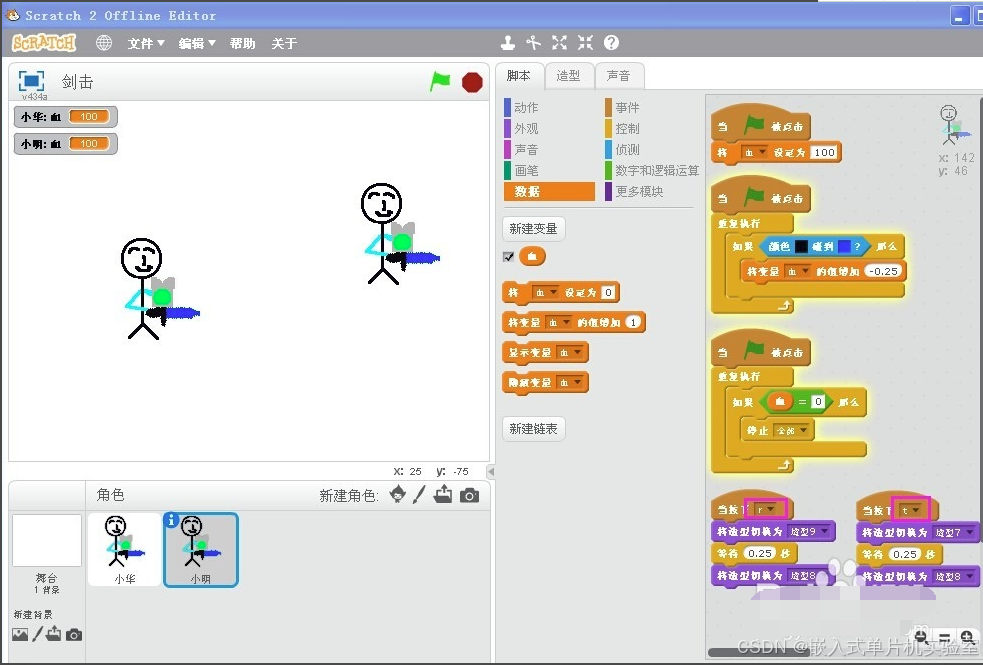The height and width of the screenshot is (665, 983).
Task: Click the 血 variable reporter in palette
Action: (532, 256)
